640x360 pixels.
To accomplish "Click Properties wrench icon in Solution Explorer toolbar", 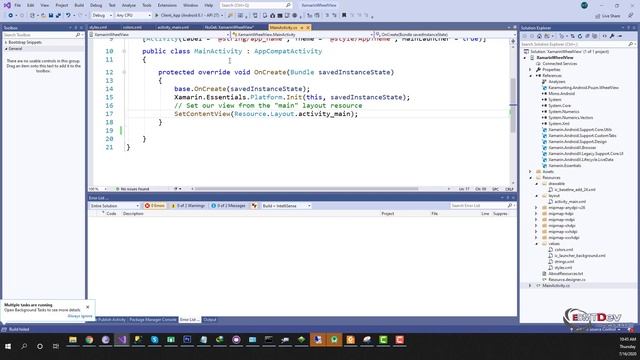I will (x=612, y=36).
